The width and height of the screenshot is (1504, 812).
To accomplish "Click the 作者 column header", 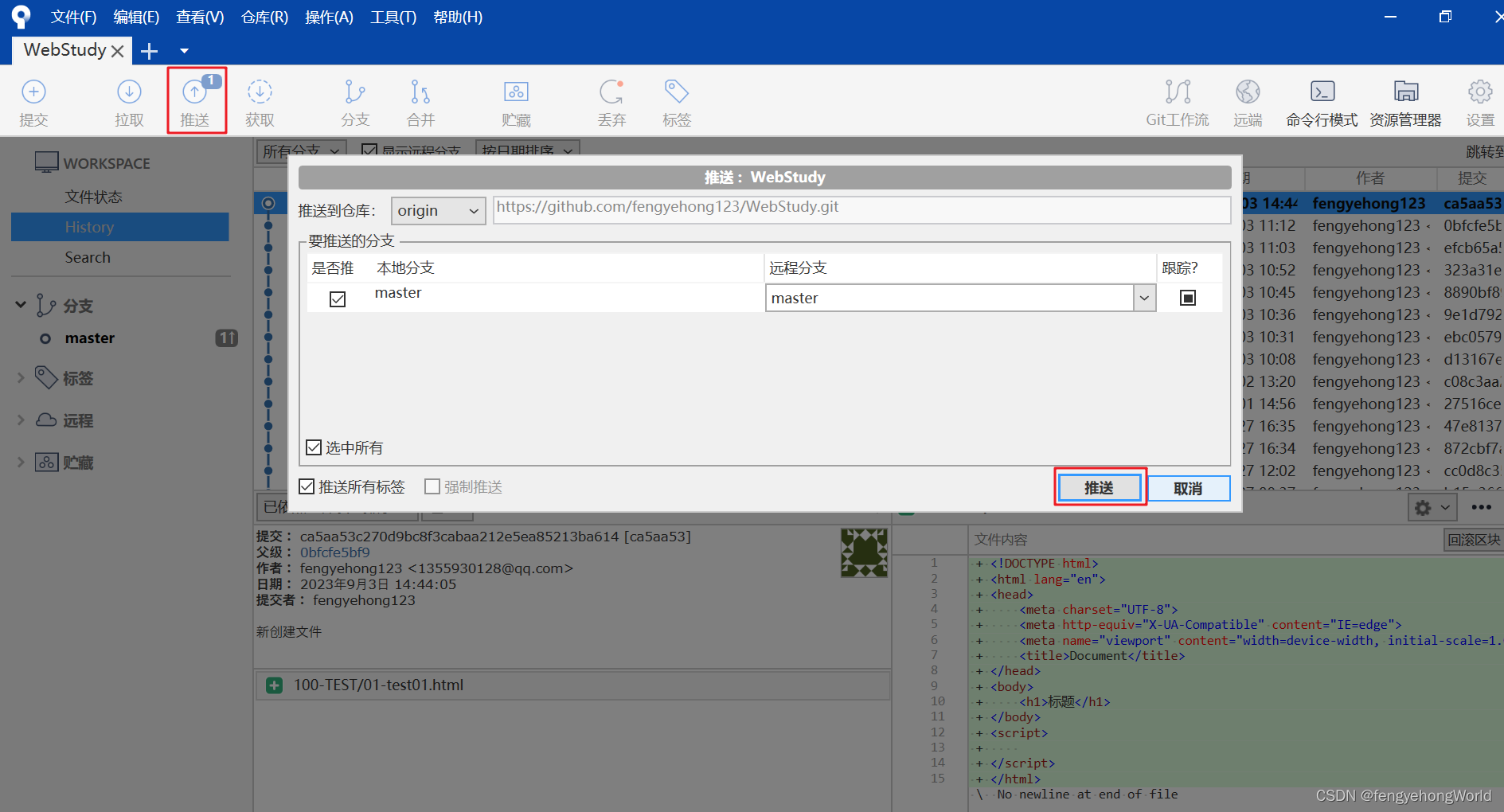I will pyautogui.click(x=1370, y=178).
